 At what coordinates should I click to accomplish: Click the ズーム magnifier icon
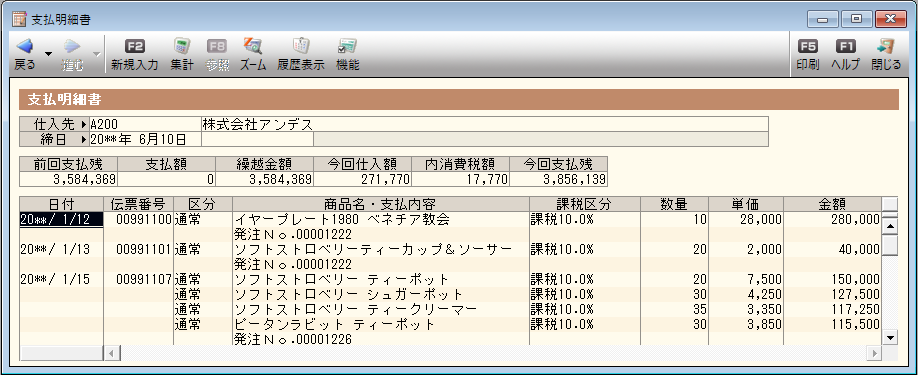[x=252, y=46]
